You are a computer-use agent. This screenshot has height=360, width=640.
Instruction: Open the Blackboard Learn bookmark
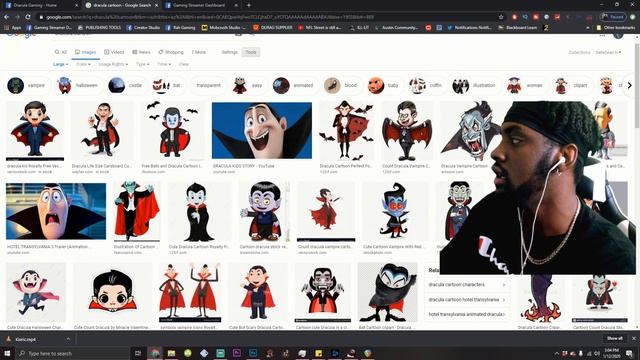coord(518,27)
